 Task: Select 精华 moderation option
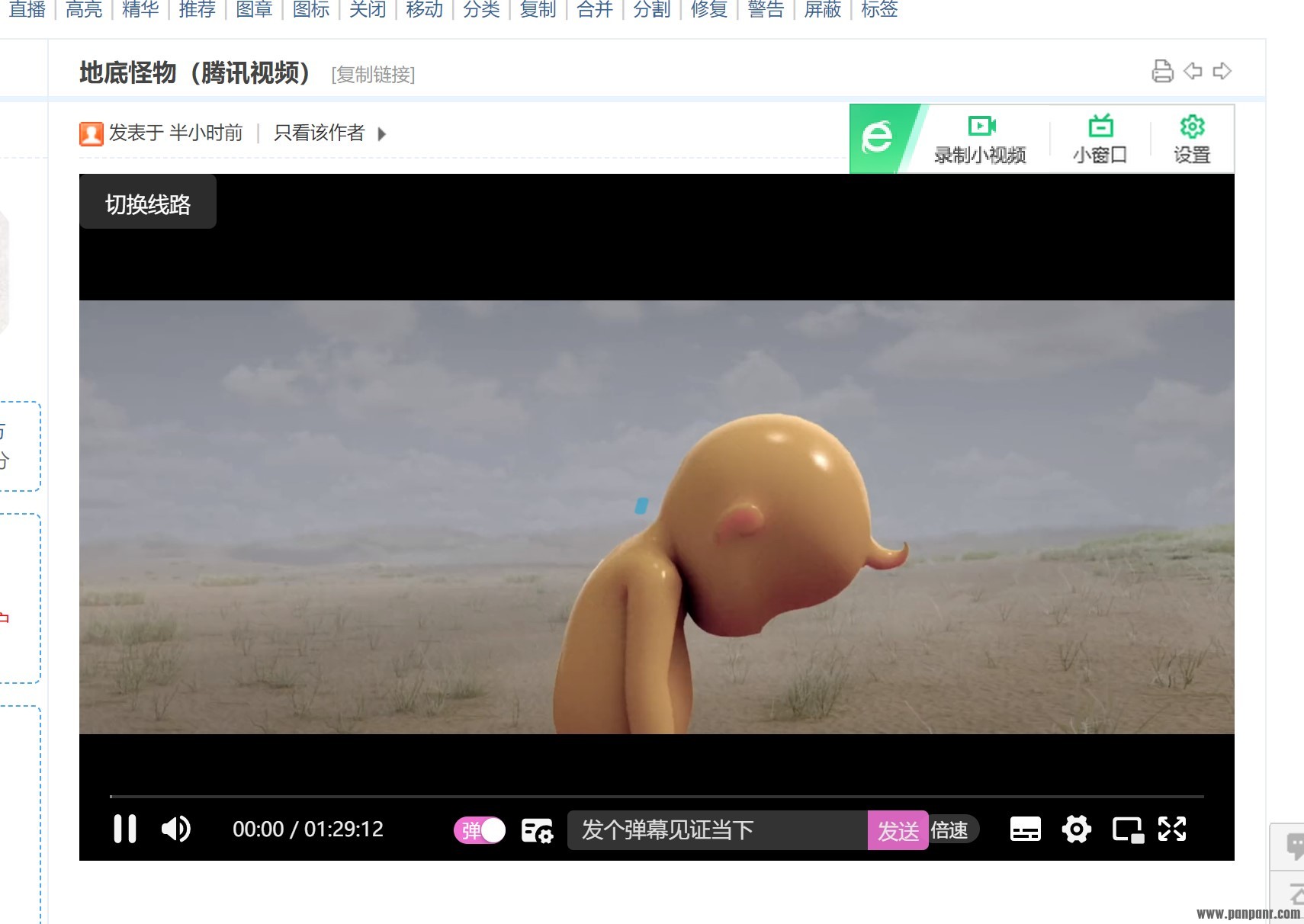coord(140,9)
